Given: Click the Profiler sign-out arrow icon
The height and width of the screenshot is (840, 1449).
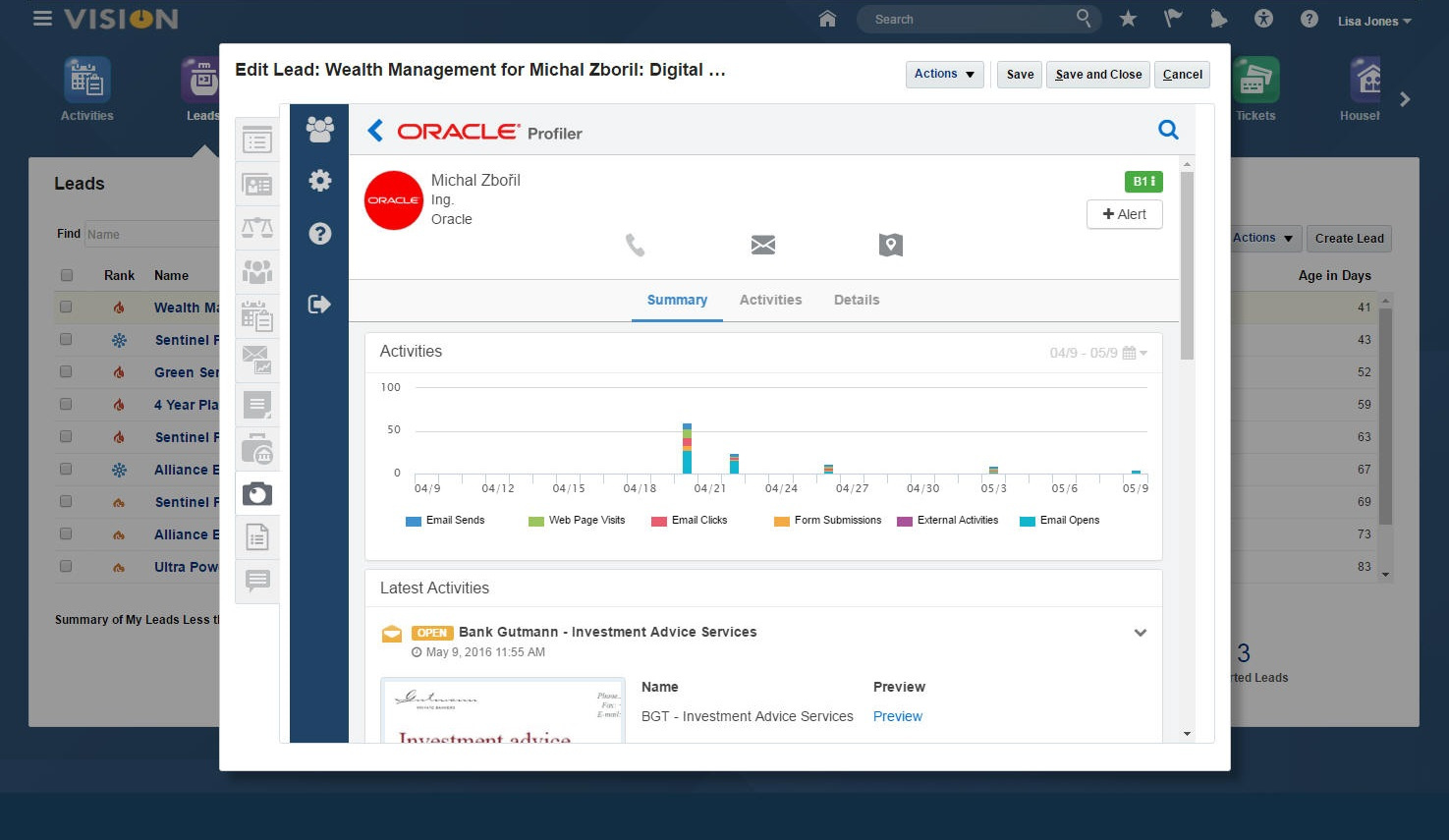Looking at the screenshot, I should point(319,305).
